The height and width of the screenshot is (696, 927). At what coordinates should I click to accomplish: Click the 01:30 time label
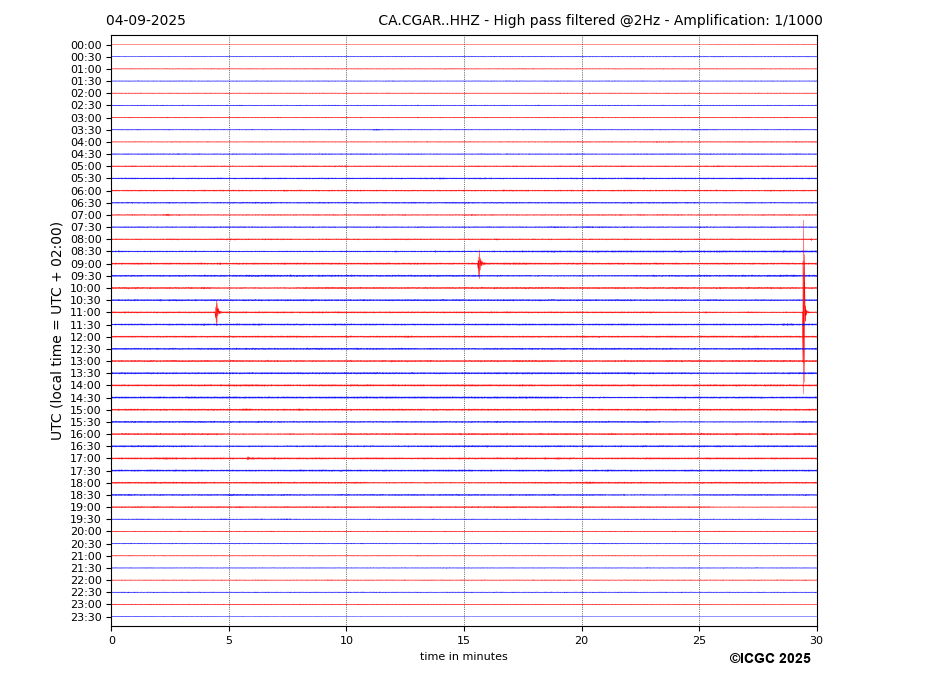pos(86,82)
